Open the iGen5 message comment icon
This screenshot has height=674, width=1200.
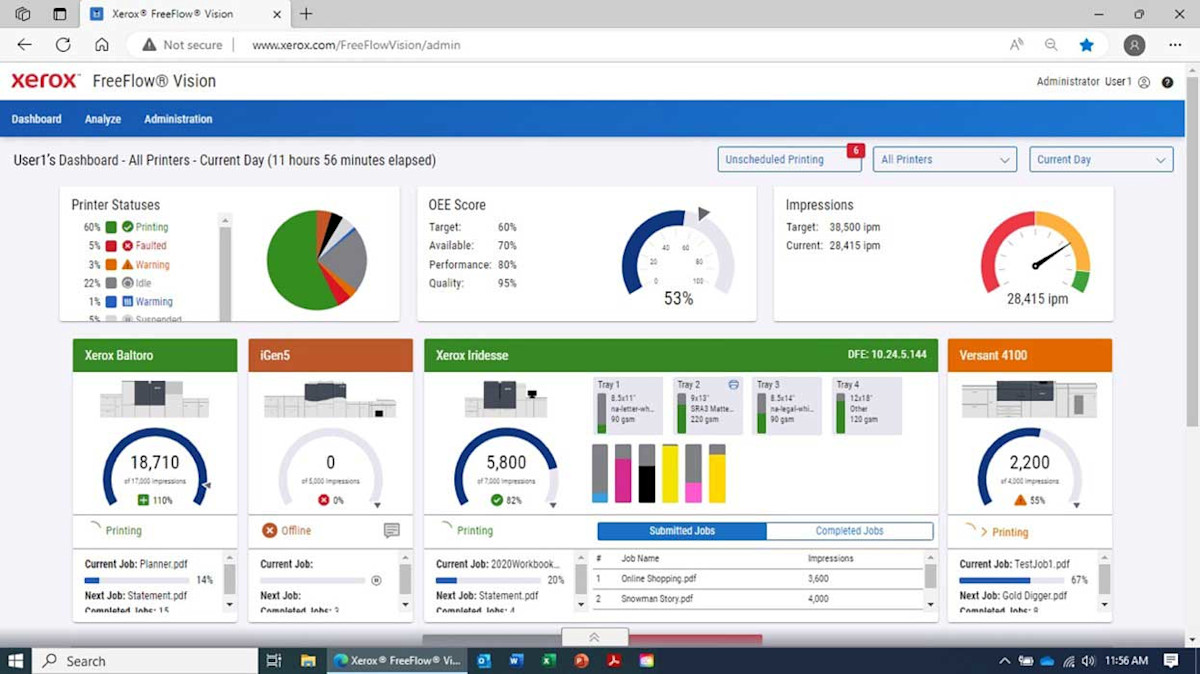click(392, 530)
